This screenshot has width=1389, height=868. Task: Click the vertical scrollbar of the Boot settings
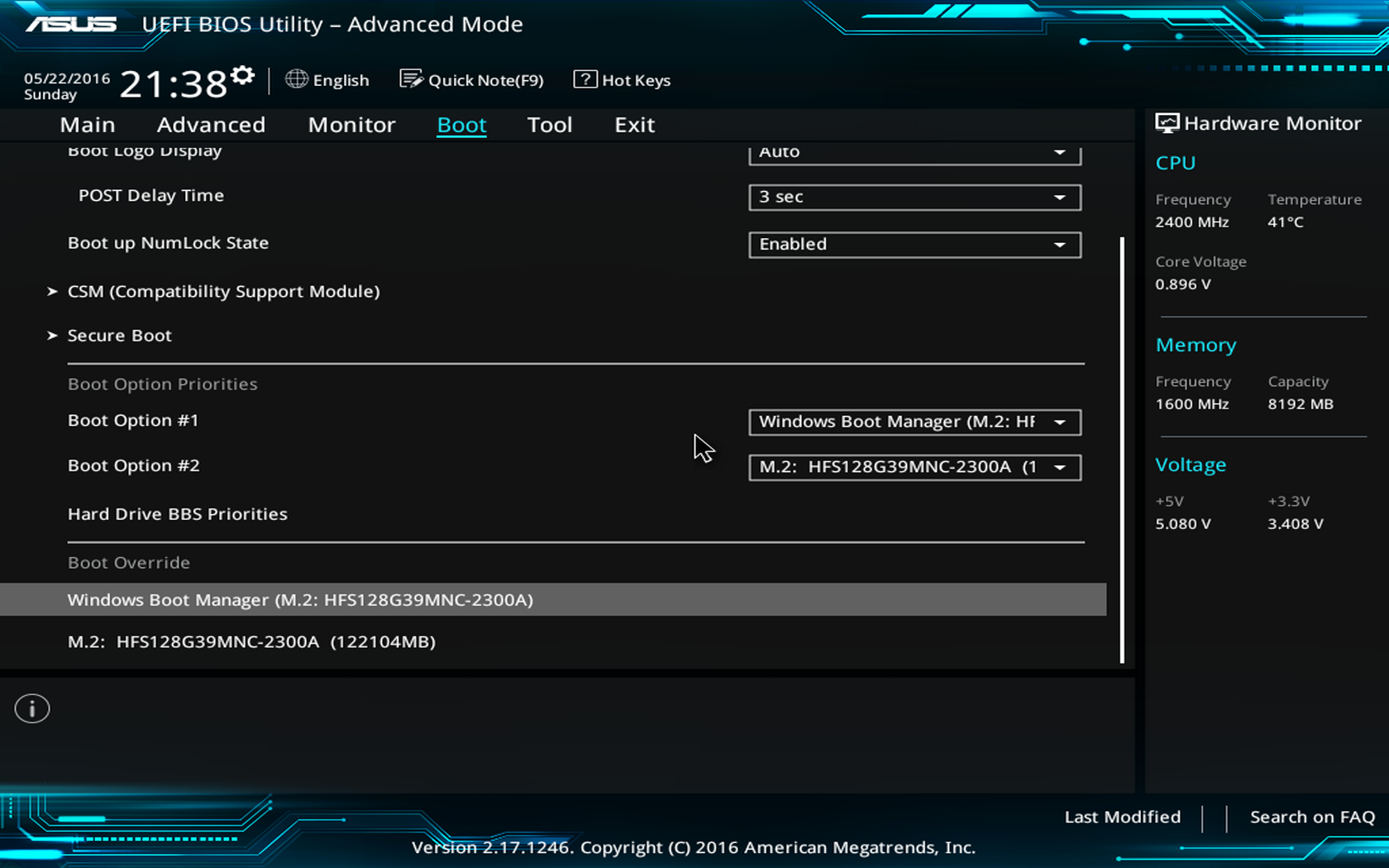tap(1122, 451)
